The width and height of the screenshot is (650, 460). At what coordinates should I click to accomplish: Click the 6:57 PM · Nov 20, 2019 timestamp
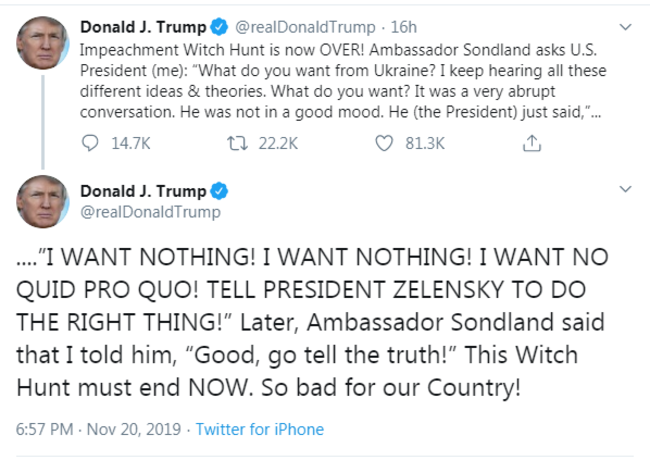coord(99,429)
